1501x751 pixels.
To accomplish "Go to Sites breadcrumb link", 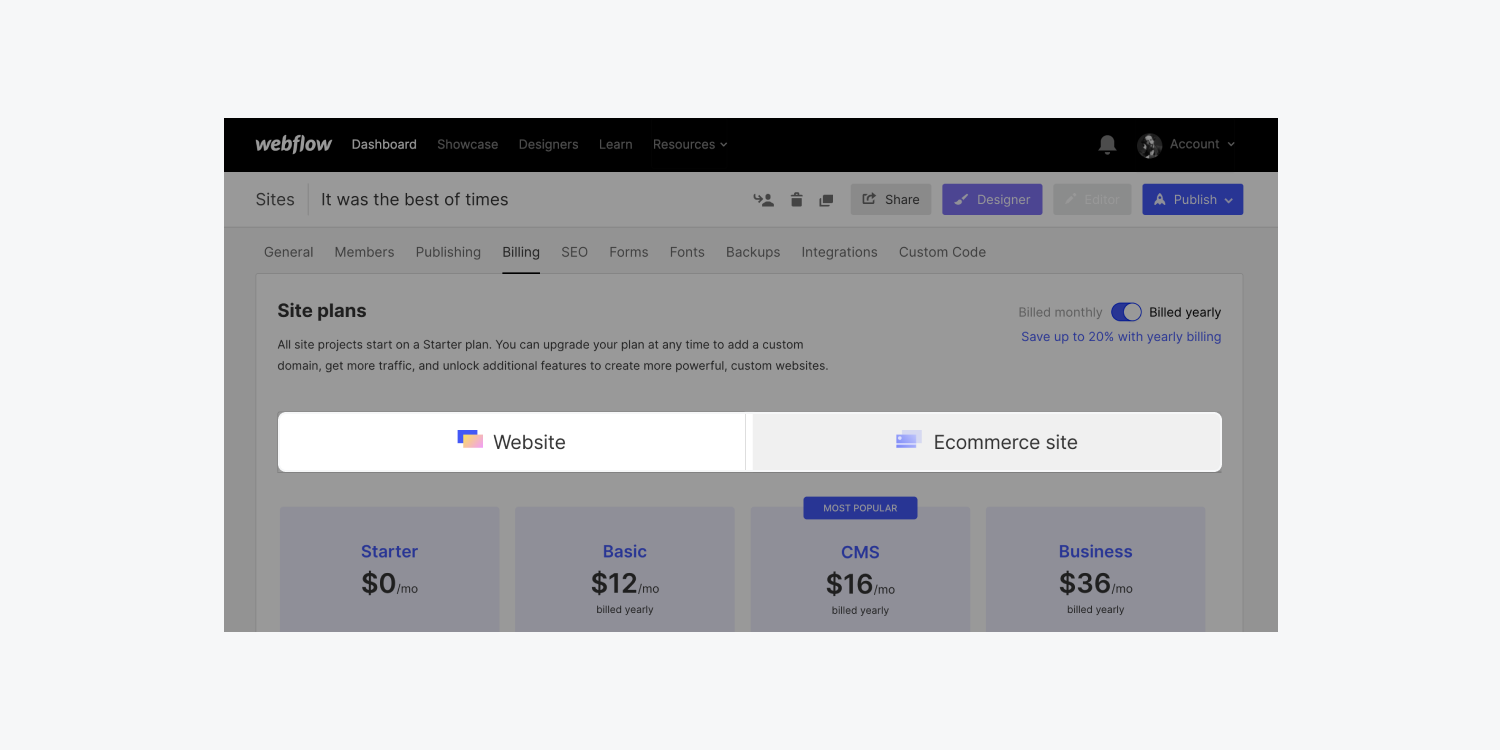I will click(x=275, y=199).
